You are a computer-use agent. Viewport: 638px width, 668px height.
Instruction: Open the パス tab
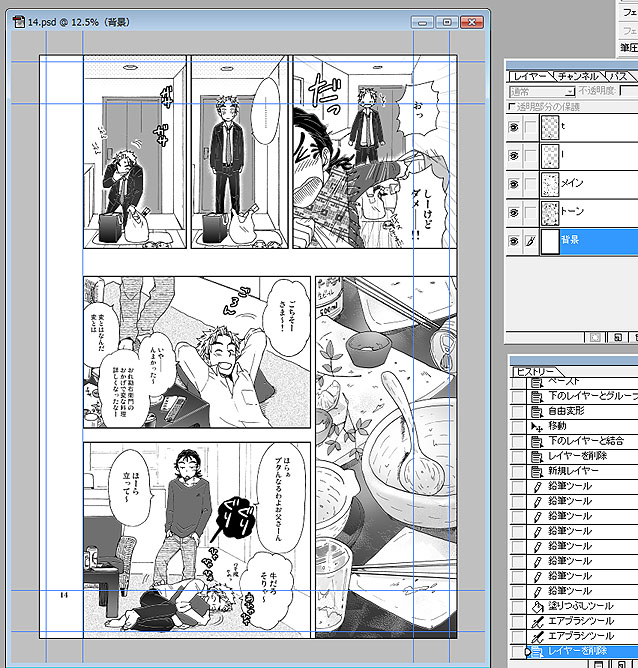pyautogui.click(x=619, y=76)
